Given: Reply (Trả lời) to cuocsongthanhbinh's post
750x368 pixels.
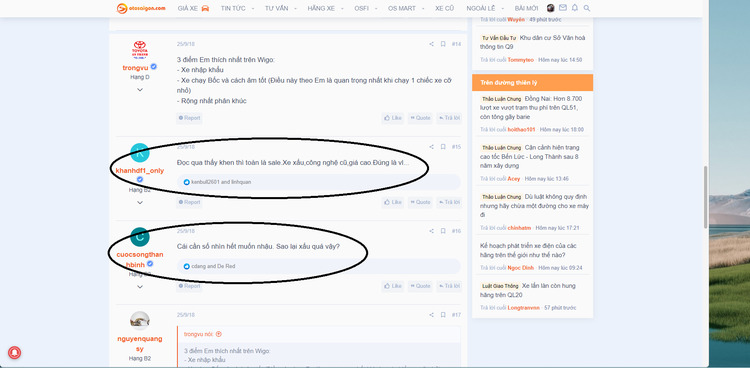Looking at the screenshot, I should point(449,286).
